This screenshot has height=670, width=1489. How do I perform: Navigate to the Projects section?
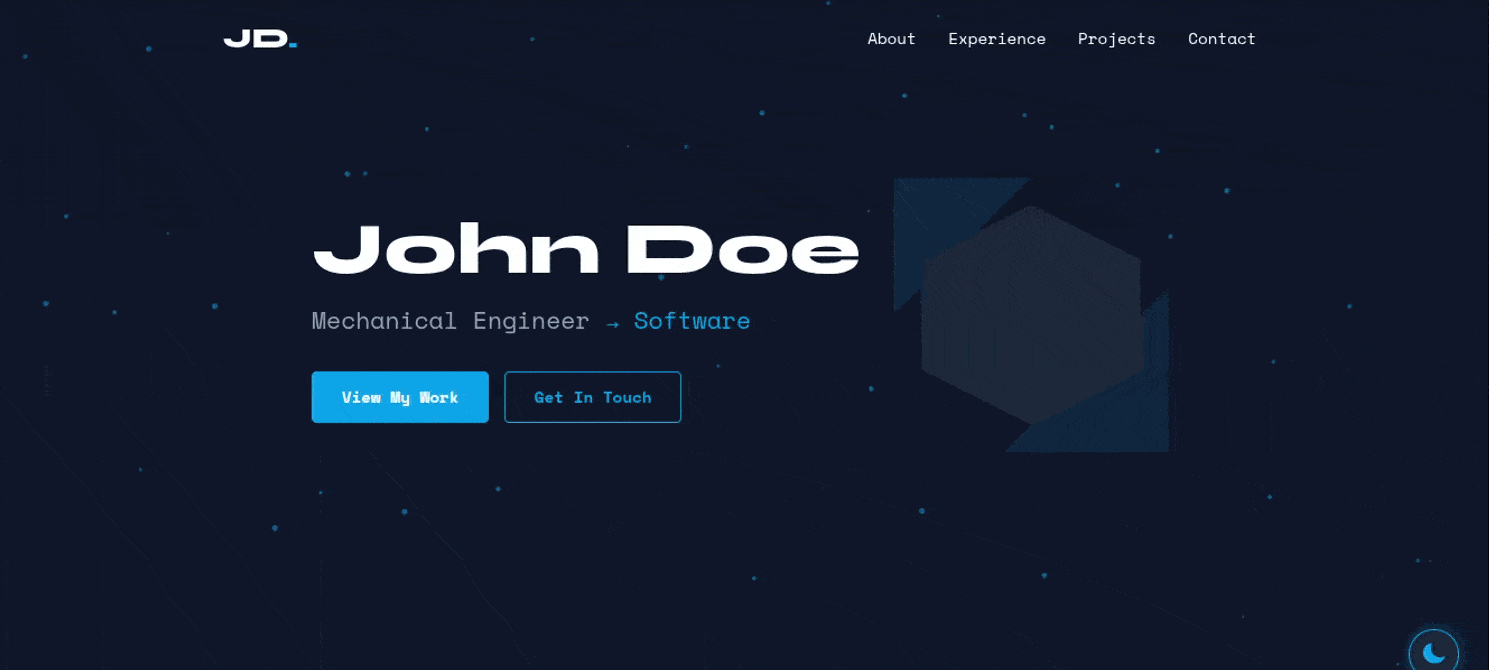[x=1116, y=39]
